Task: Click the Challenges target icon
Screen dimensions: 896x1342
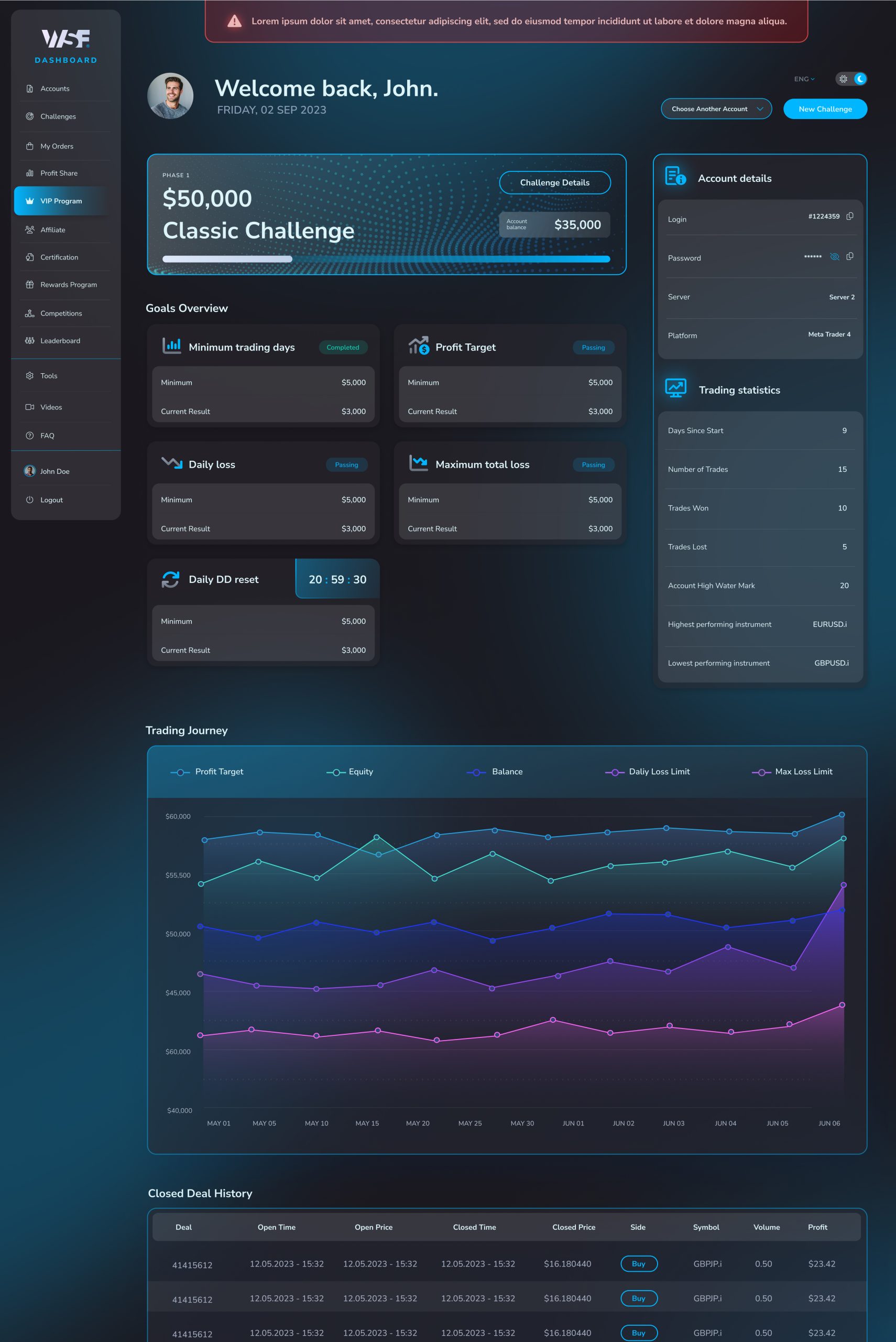Action: pos(30,116)
